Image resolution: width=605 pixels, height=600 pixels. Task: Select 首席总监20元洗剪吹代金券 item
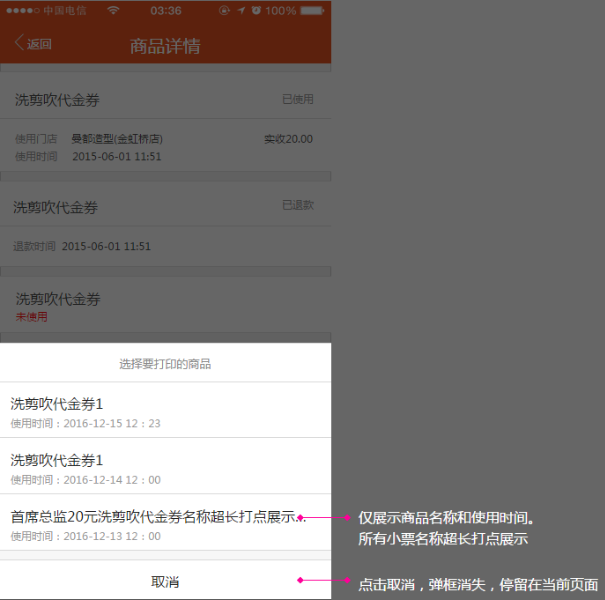click(166, 522)
